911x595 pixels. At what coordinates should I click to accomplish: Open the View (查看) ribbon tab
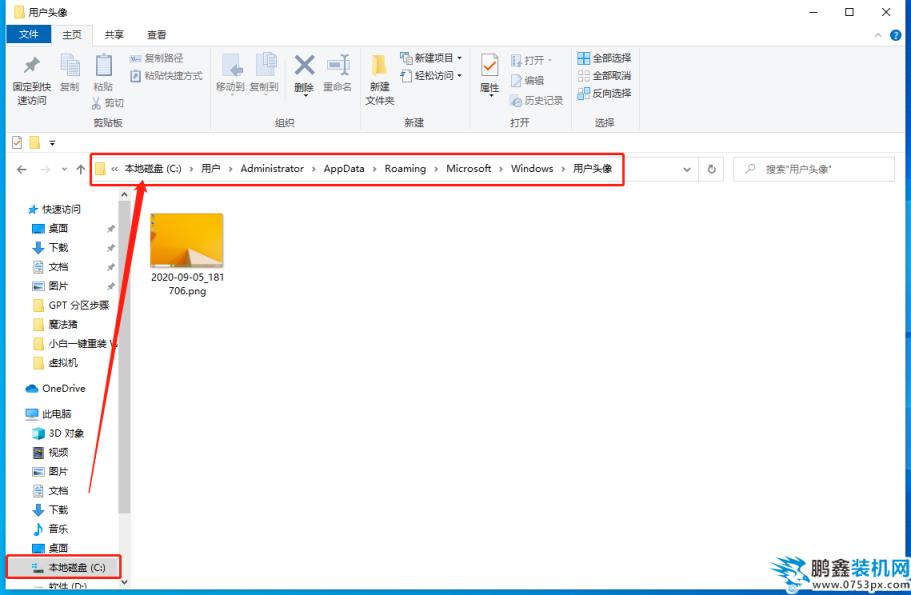157,34
